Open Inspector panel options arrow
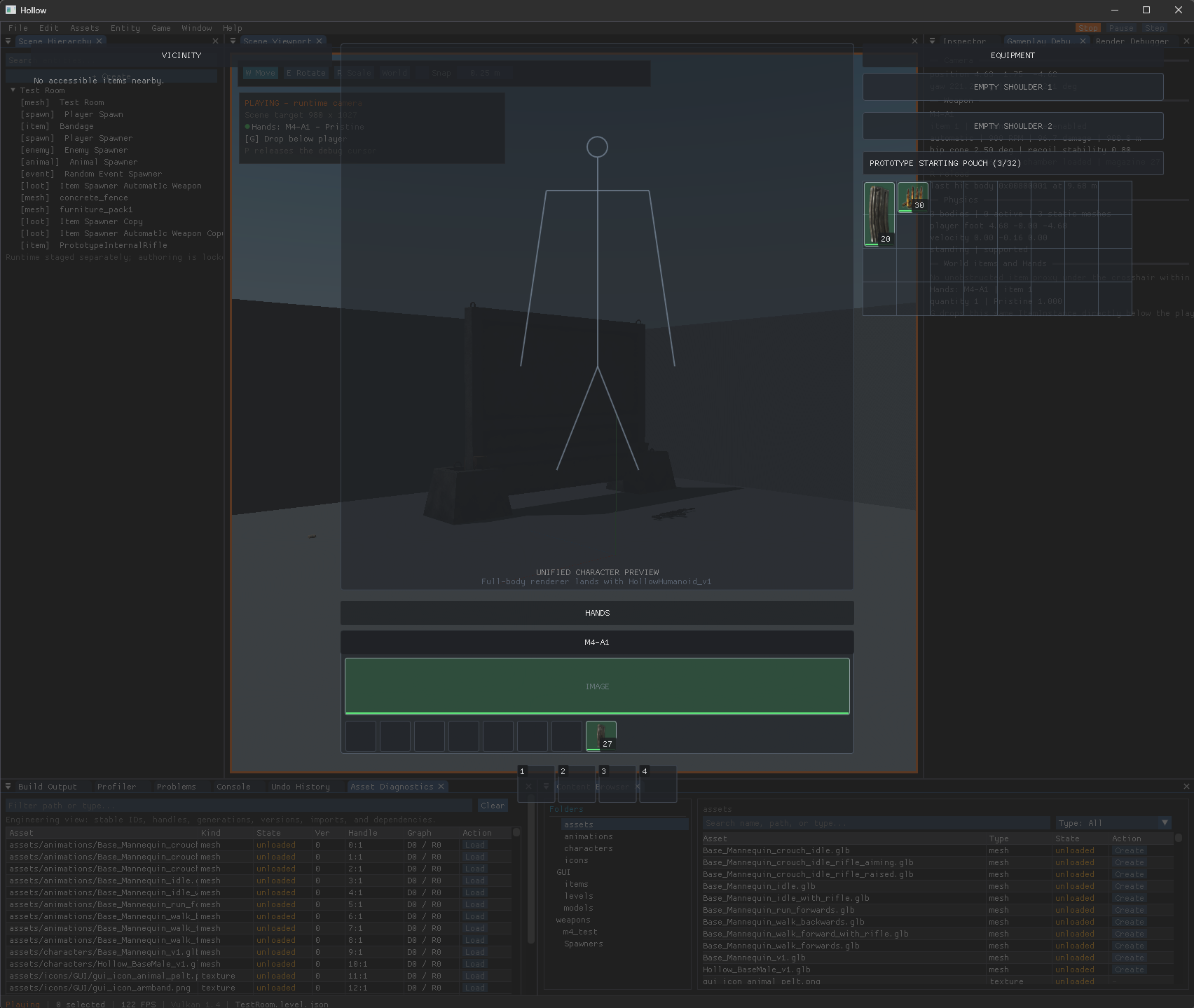 (932, 41)
